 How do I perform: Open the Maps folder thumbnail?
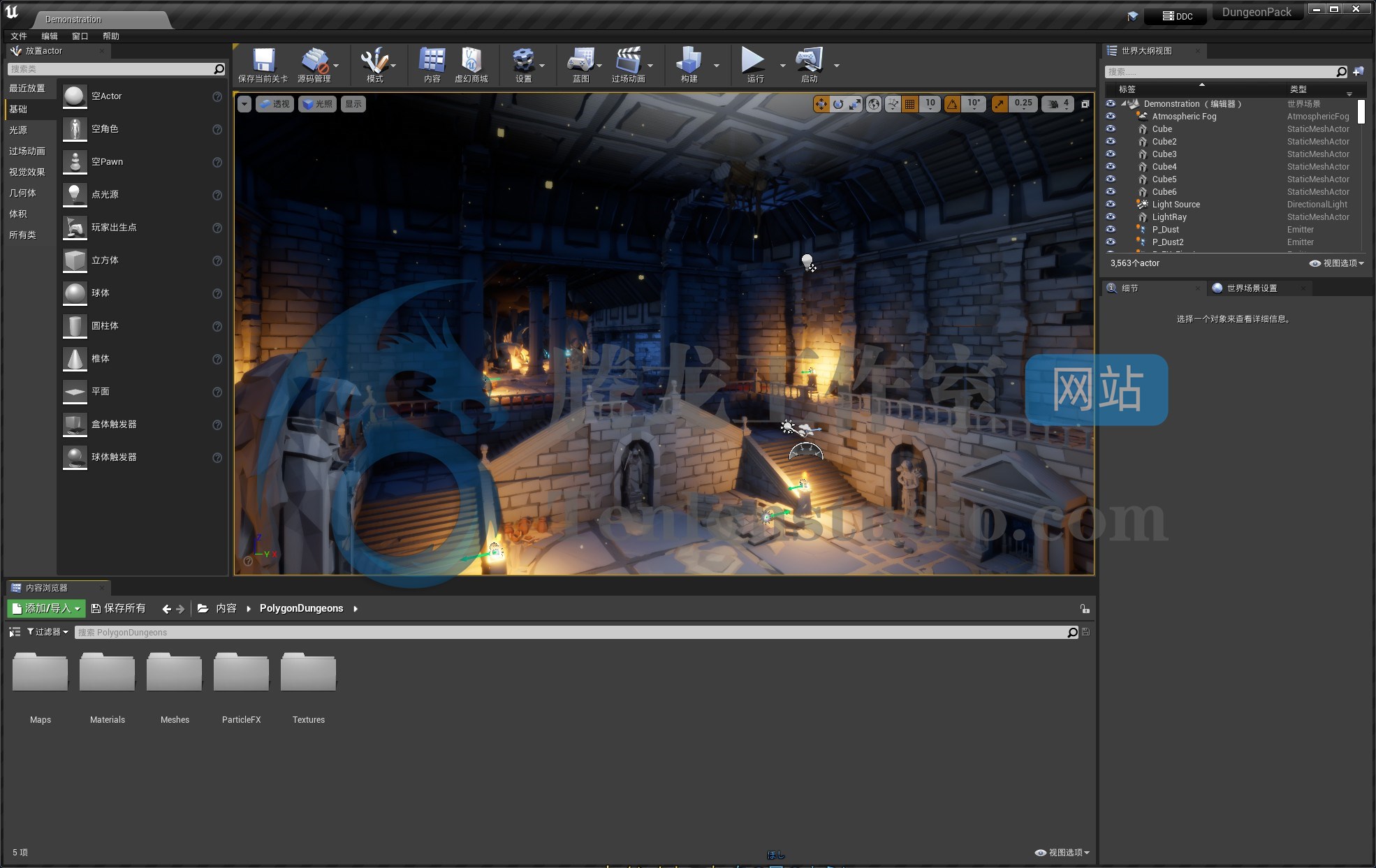tap(41, 672)
